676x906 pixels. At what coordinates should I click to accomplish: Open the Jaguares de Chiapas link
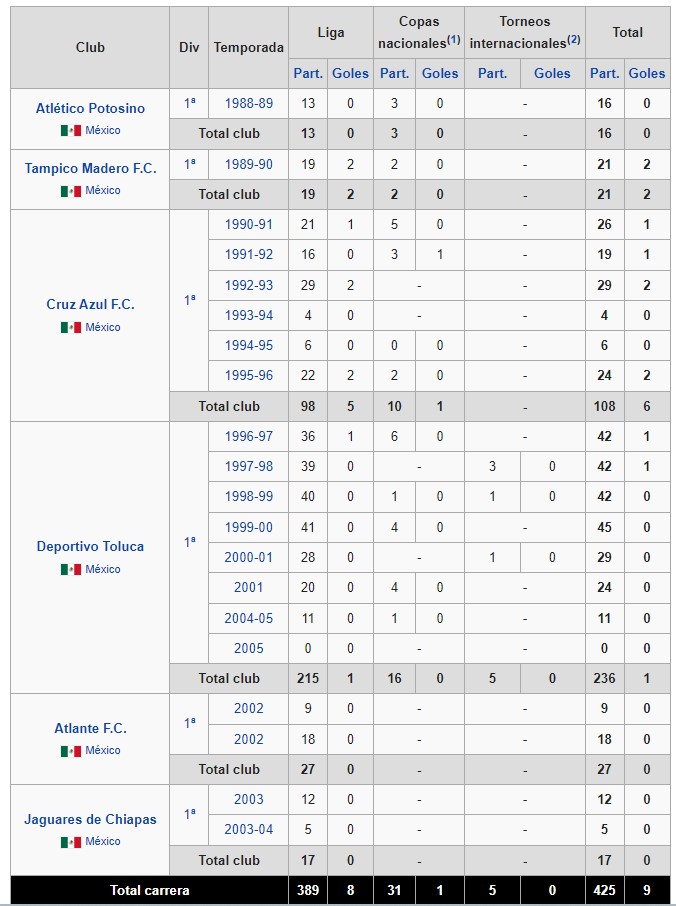tap(90, 819)
